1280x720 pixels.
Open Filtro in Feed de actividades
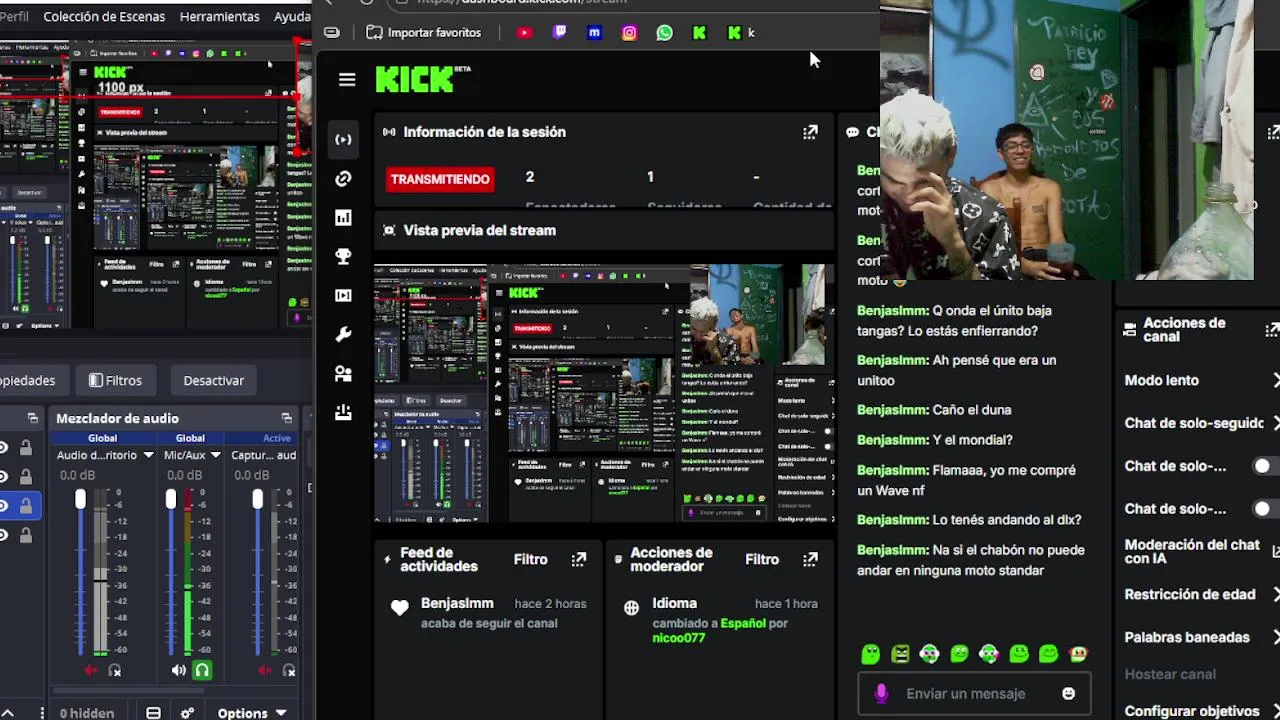point(530,560)
